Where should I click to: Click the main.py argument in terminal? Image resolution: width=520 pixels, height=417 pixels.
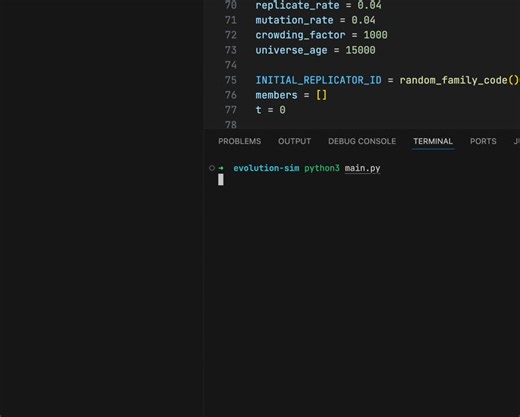(362, 168)
